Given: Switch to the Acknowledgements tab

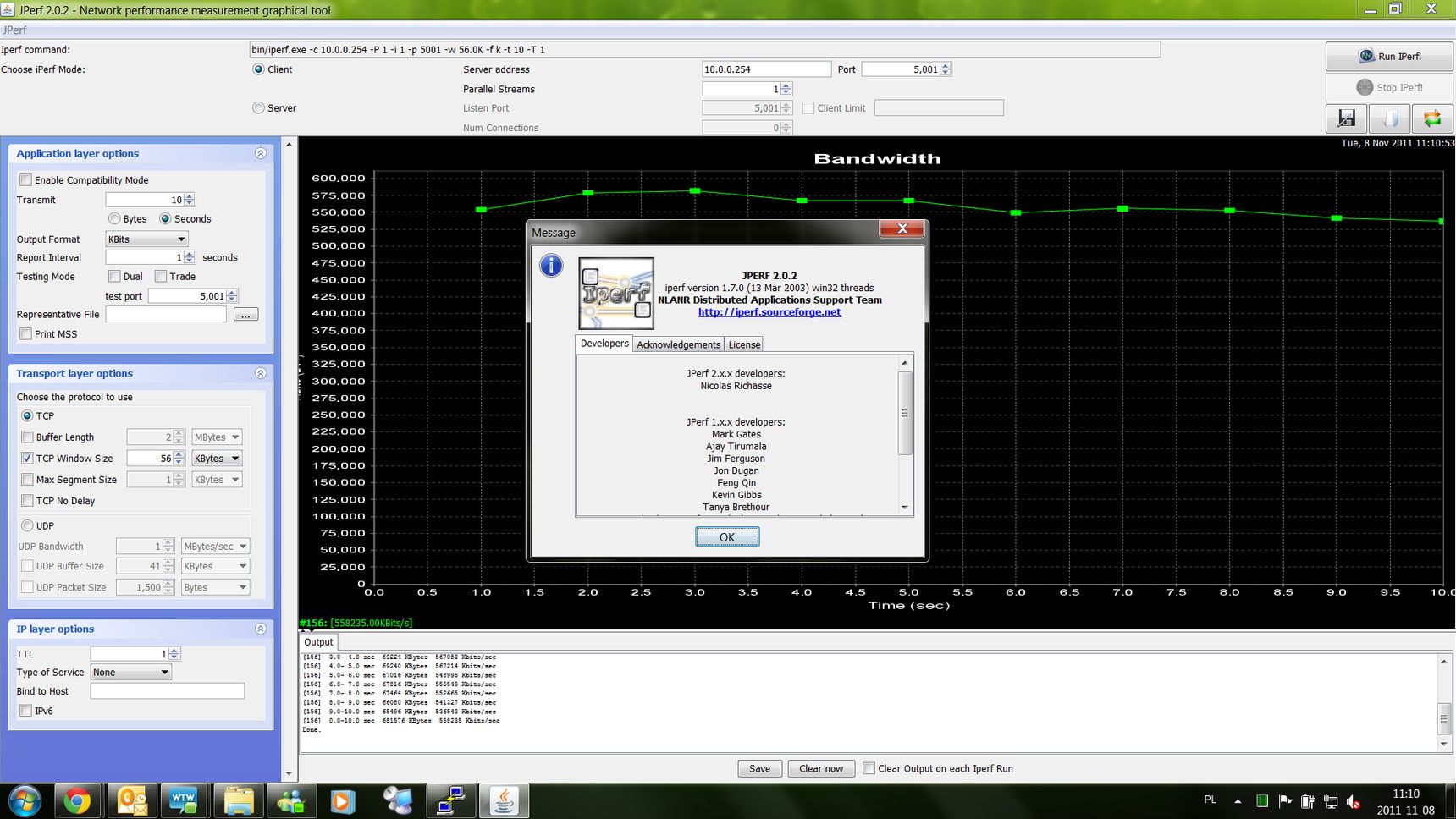Looking at the screenshot, I should point(678,344).
